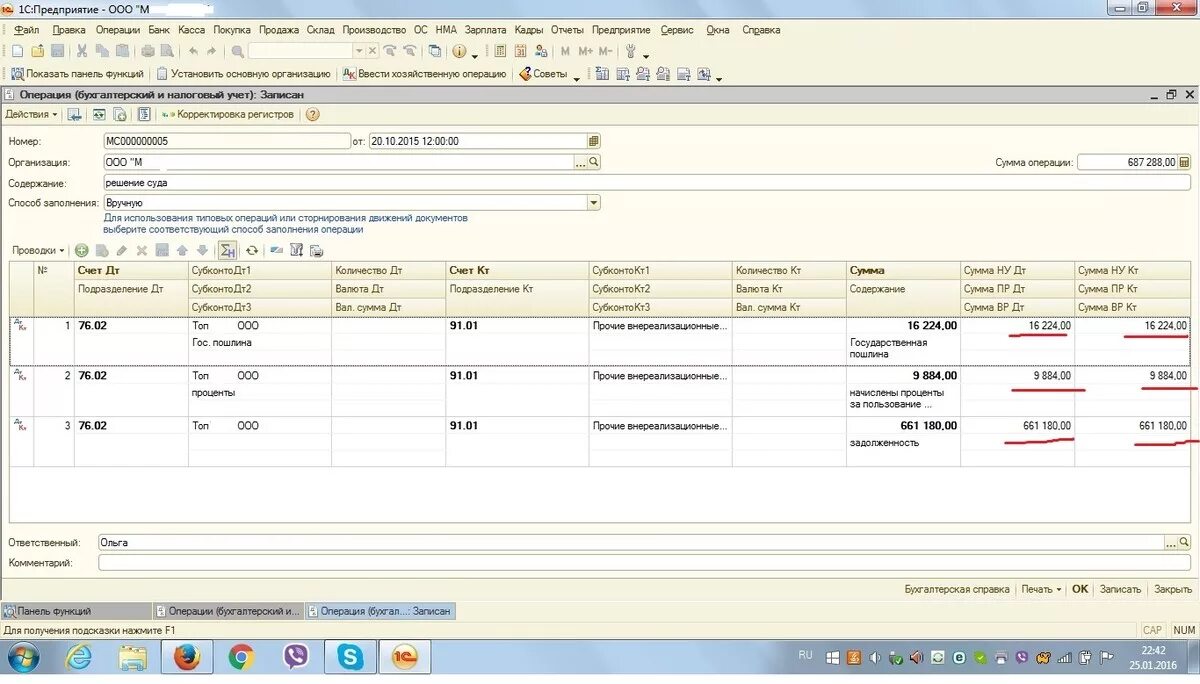Click the Windows Start button
Image resolution: width=1200 pixels, height=684 pixels.
23,657
